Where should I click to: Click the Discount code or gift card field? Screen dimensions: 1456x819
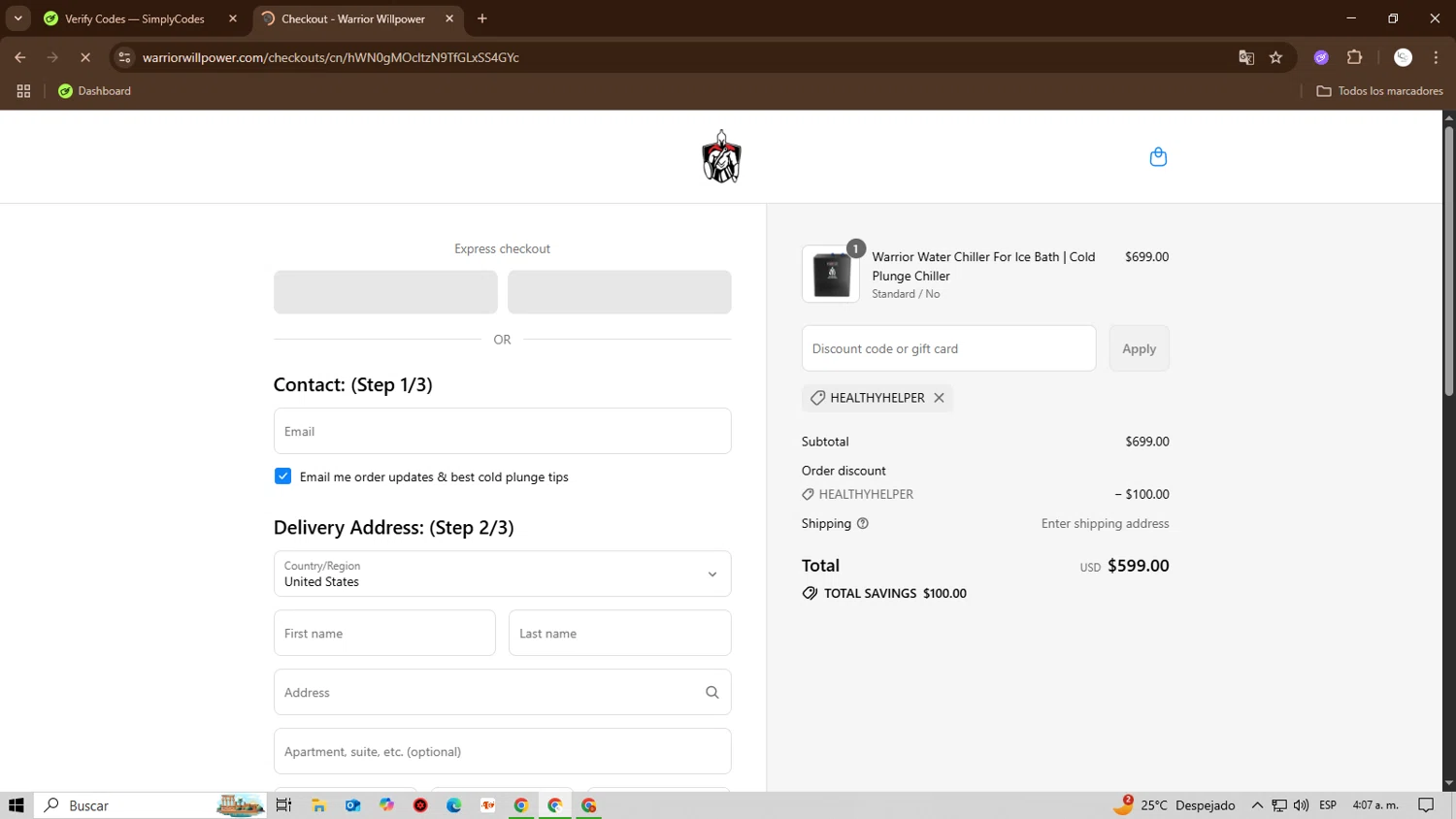tap(948, 348)
